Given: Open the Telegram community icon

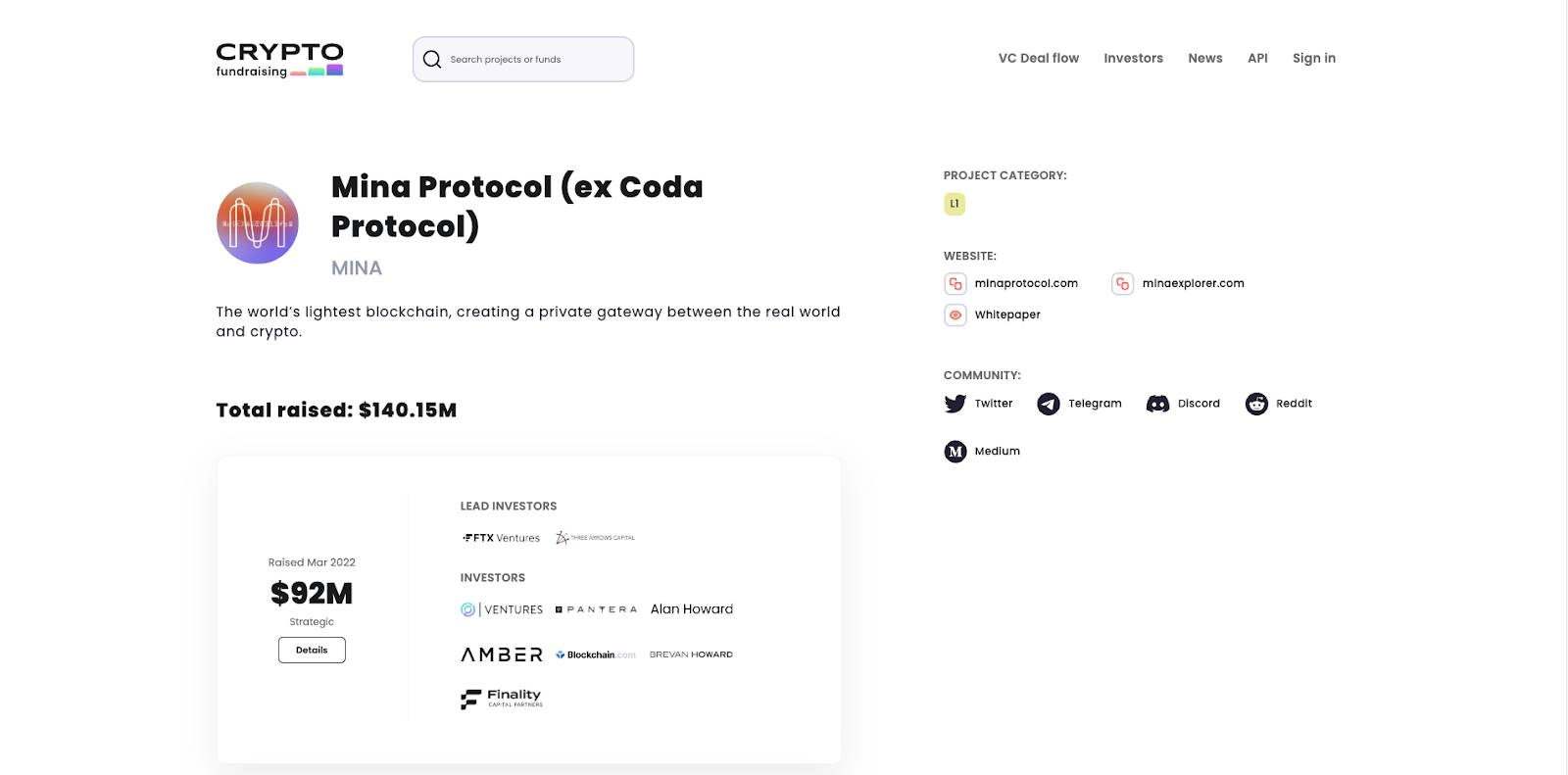Looking at the screenshot, I should pyautogui.click(x=1049, y=404).
